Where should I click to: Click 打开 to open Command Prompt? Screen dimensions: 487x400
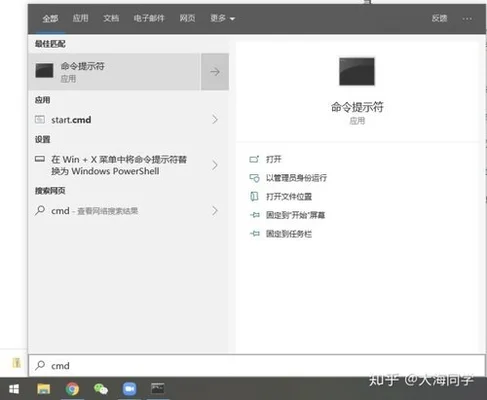click(x=274, y=159)
